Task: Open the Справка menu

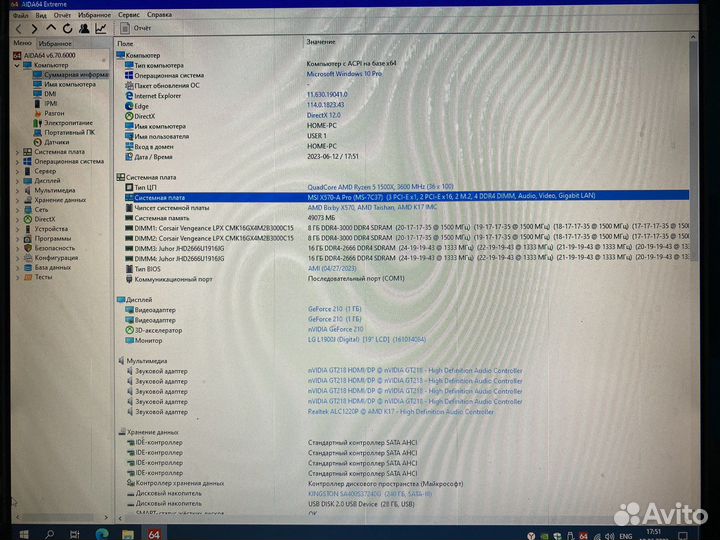Action: click(159, 15)
